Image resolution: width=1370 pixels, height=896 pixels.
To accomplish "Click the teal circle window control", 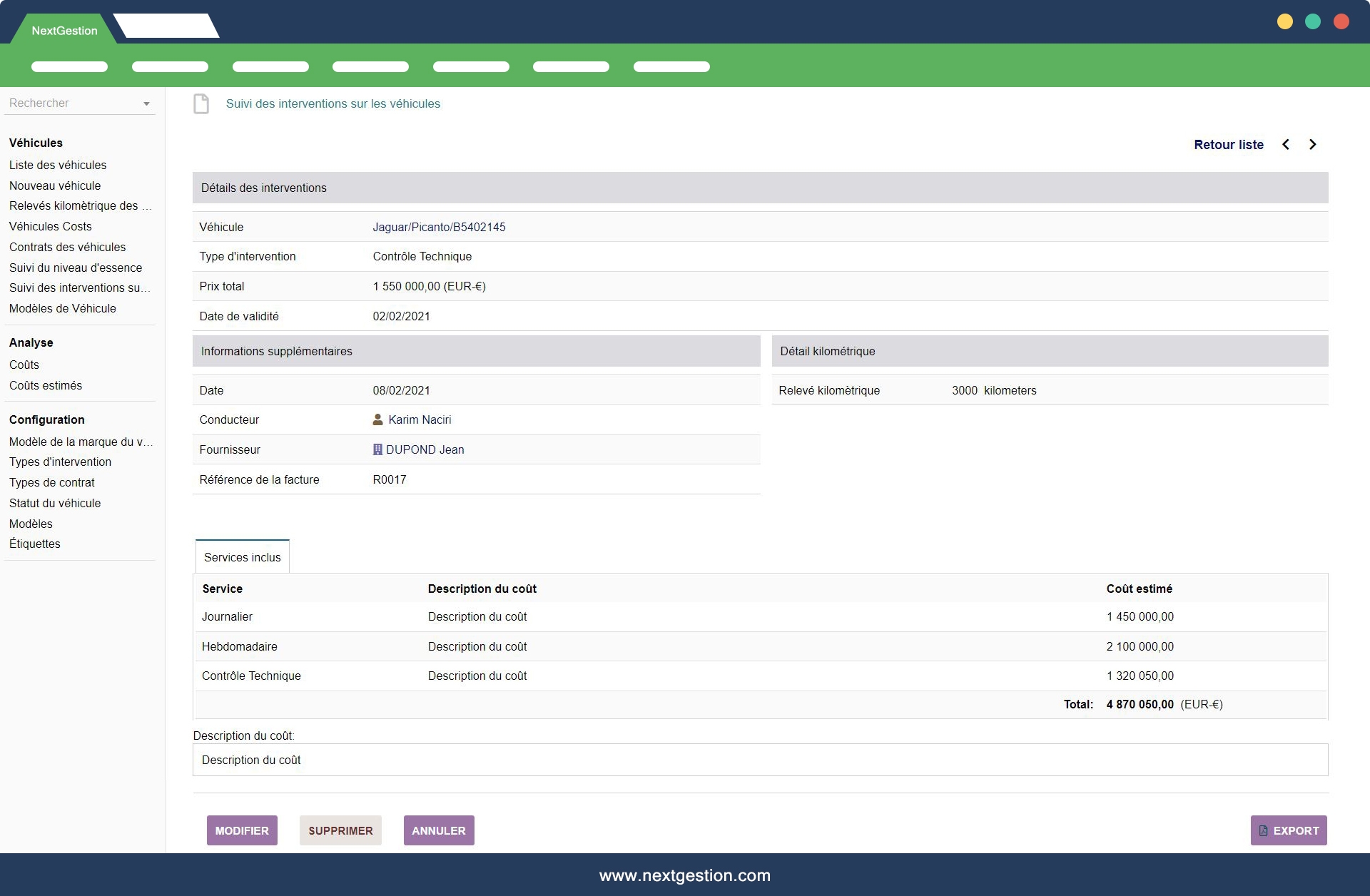I will 1313,22.
